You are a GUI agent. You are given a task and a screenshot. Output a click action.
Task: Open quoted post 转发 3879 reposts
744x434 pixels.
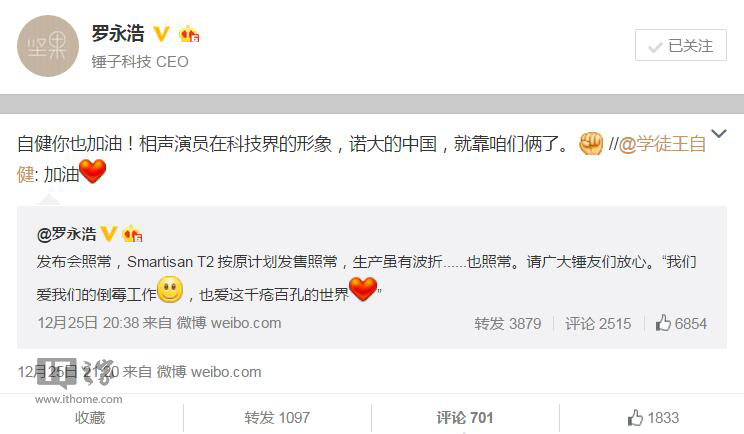pyautogui.click(x=508, y=323)
